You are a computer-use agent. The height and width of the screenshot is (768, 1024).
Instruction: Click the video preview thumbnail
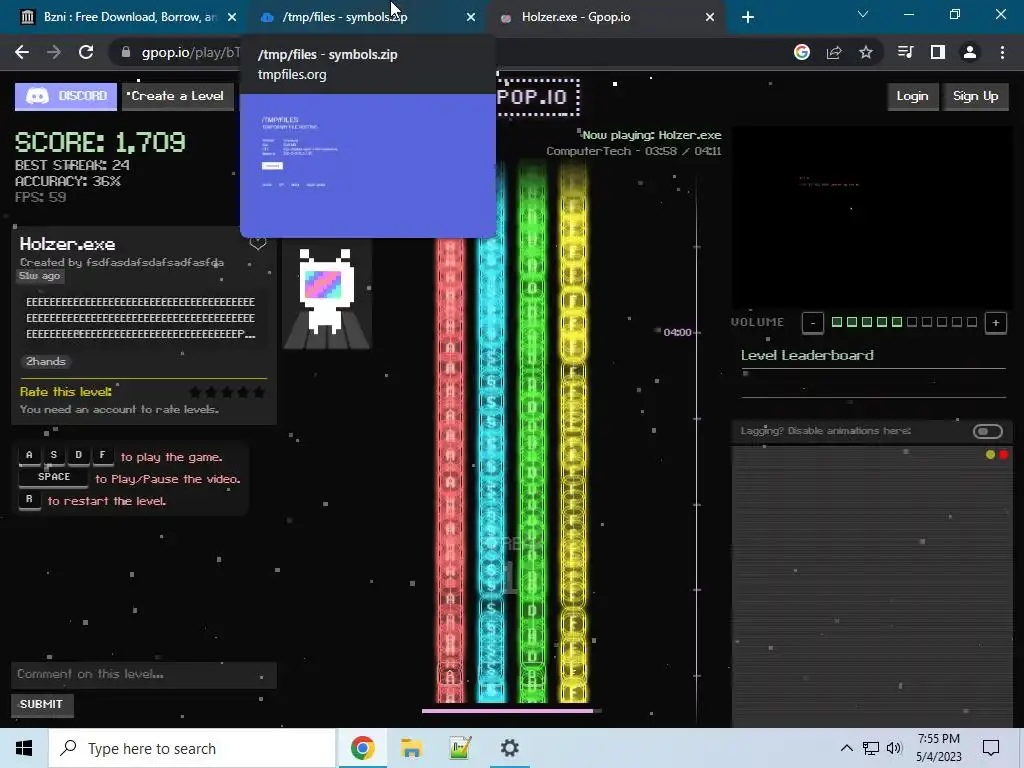click(872, 218)
